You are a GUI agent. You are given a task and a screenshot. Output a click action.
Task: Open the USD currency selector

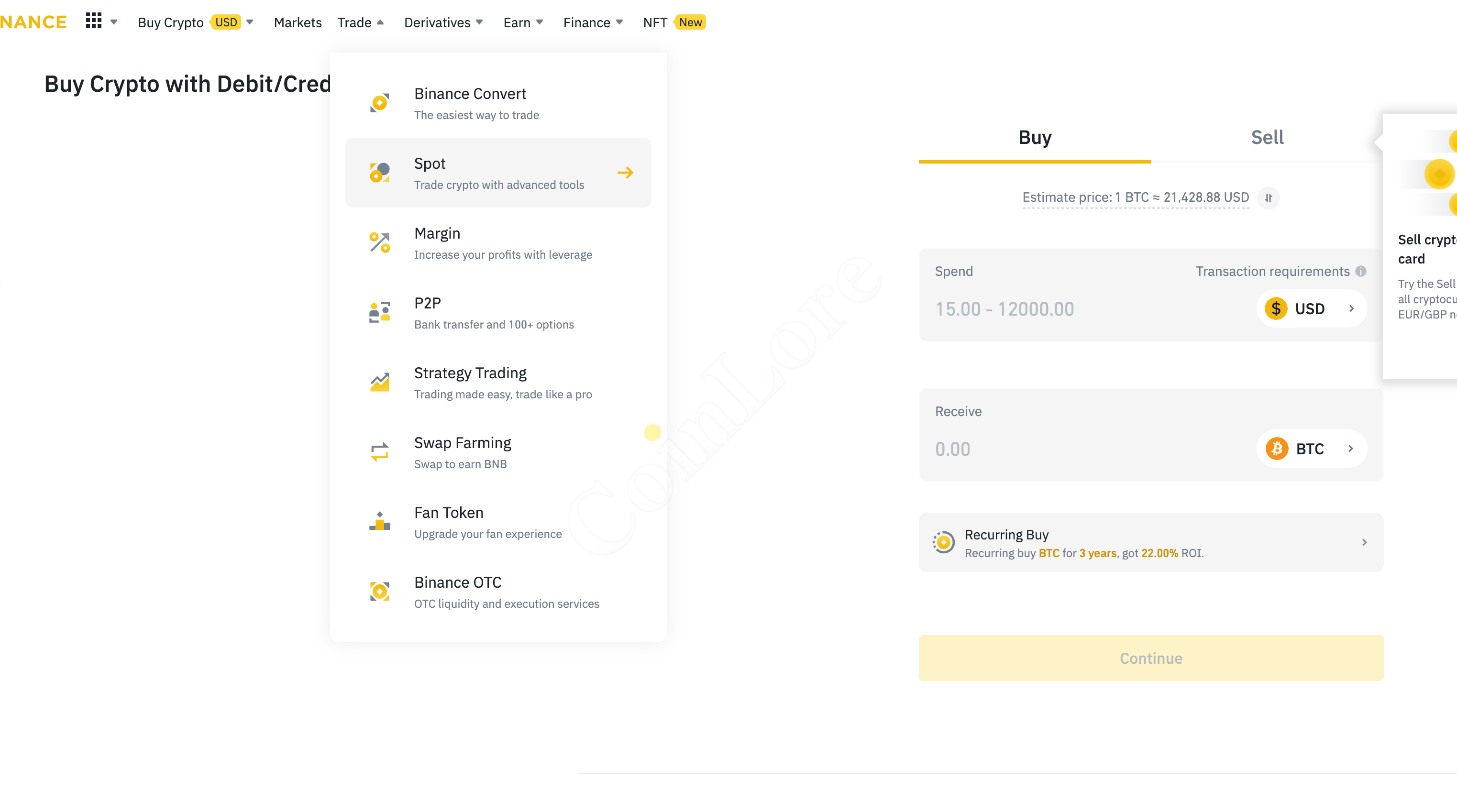click(x=1311, y=309)
